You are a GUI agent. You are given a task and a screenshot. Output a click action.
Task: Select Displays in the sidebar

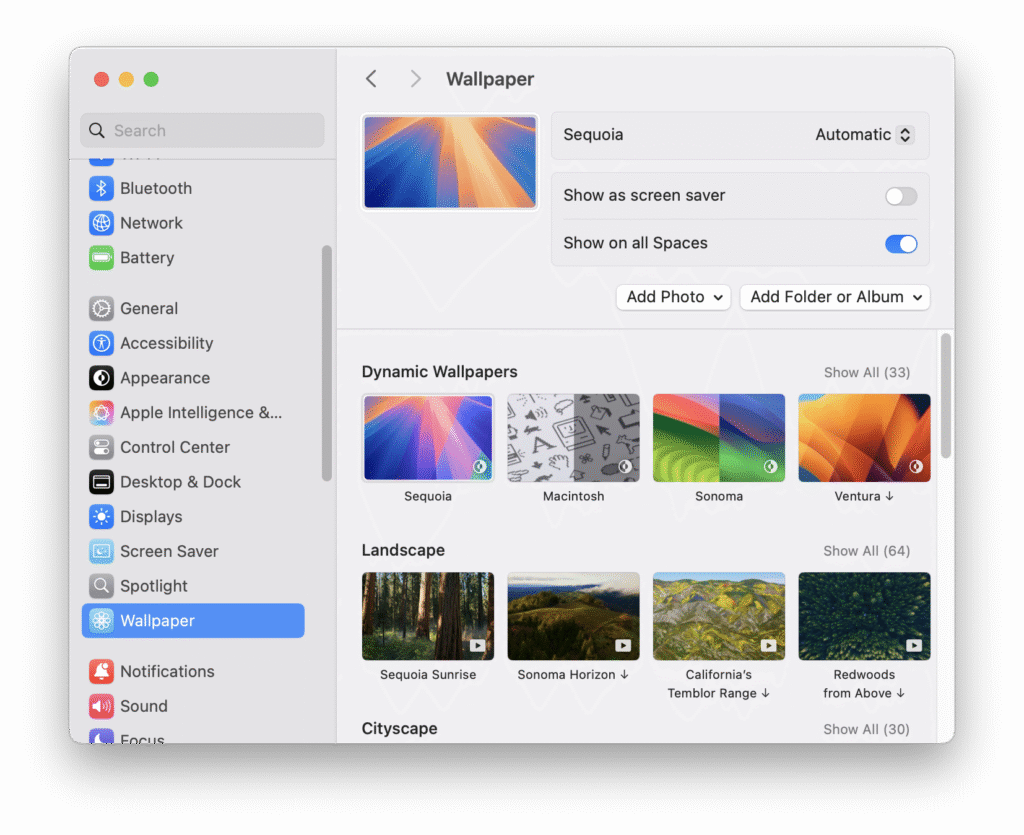coord(193,516)
